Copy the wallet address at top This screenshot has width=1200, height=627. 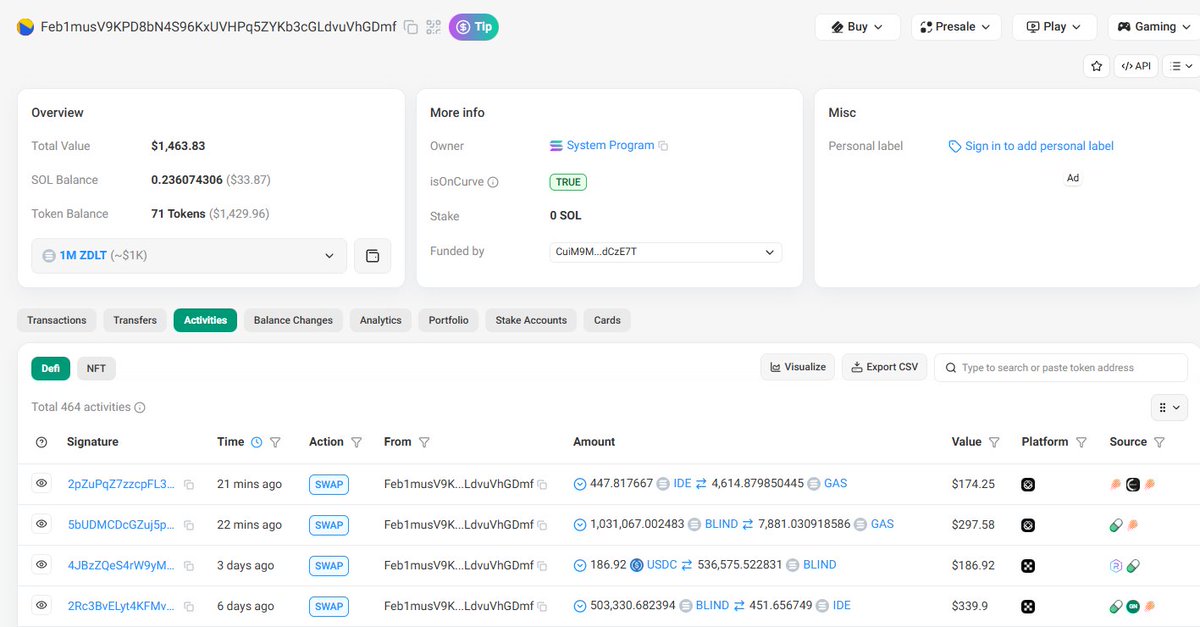pos(410,27)
